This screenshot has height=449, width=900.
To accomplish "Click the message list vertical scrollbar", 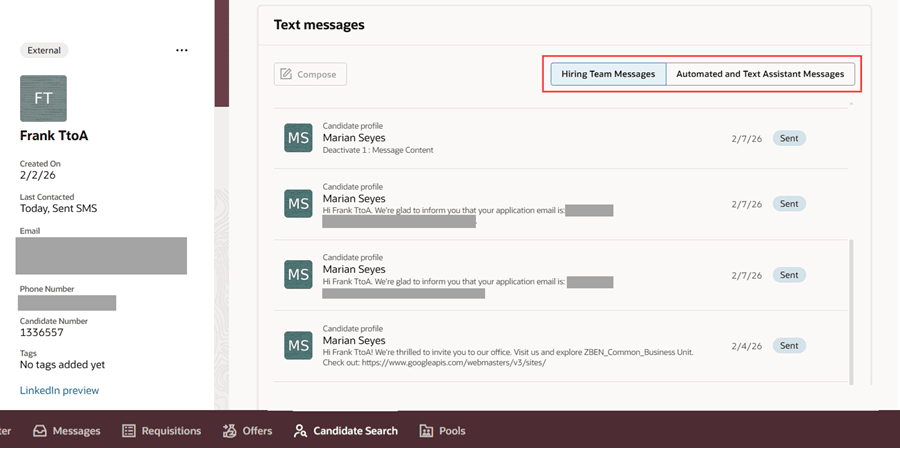I will pos(851,312).
